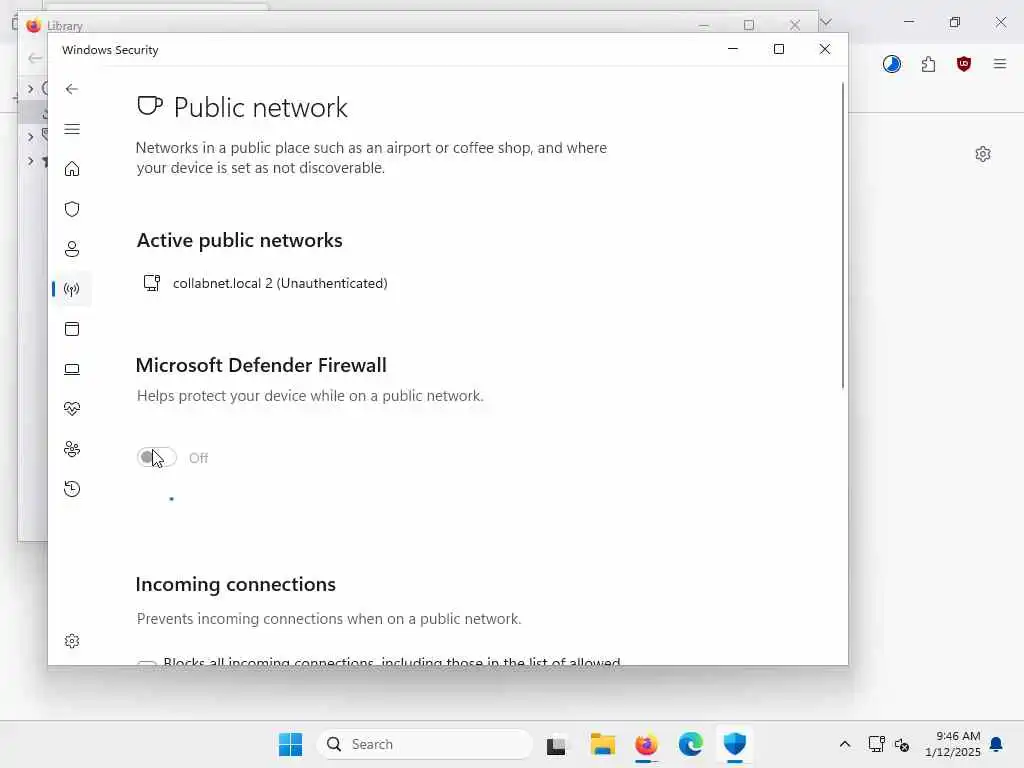
Task: Click the blue circular Firefox toolbar icon
Action: 891,64
